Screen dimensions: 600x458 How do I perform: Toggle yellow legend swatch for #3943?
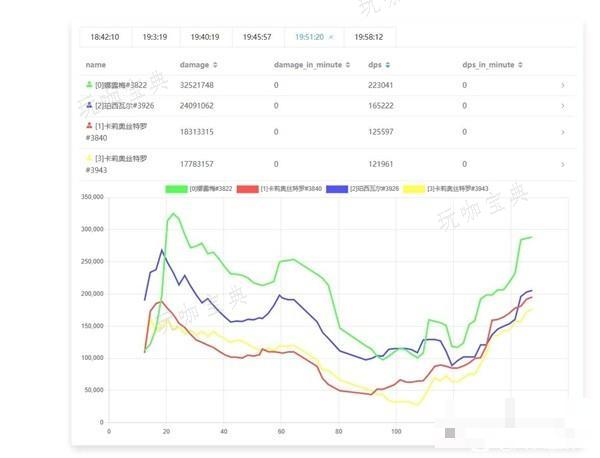tap(414, 189)
